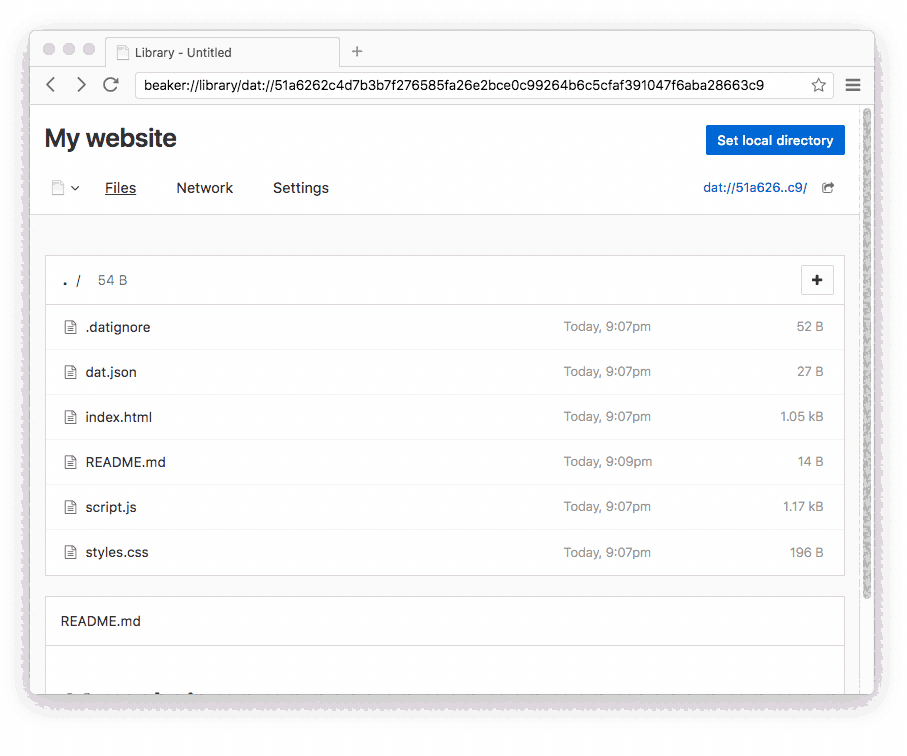Click the vertical scrollbar on the right

click(x=867, y=353)
